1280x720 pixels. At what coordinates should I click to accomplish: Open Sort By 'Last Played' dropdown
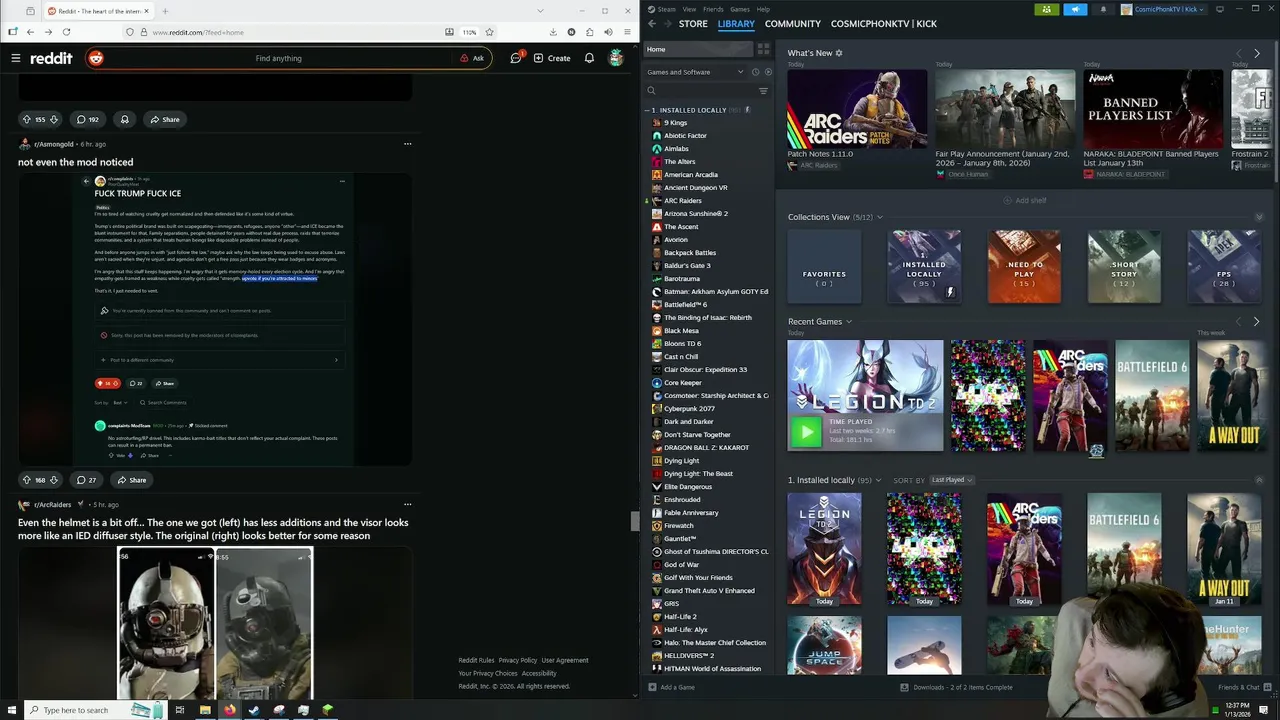coord(951,480)
